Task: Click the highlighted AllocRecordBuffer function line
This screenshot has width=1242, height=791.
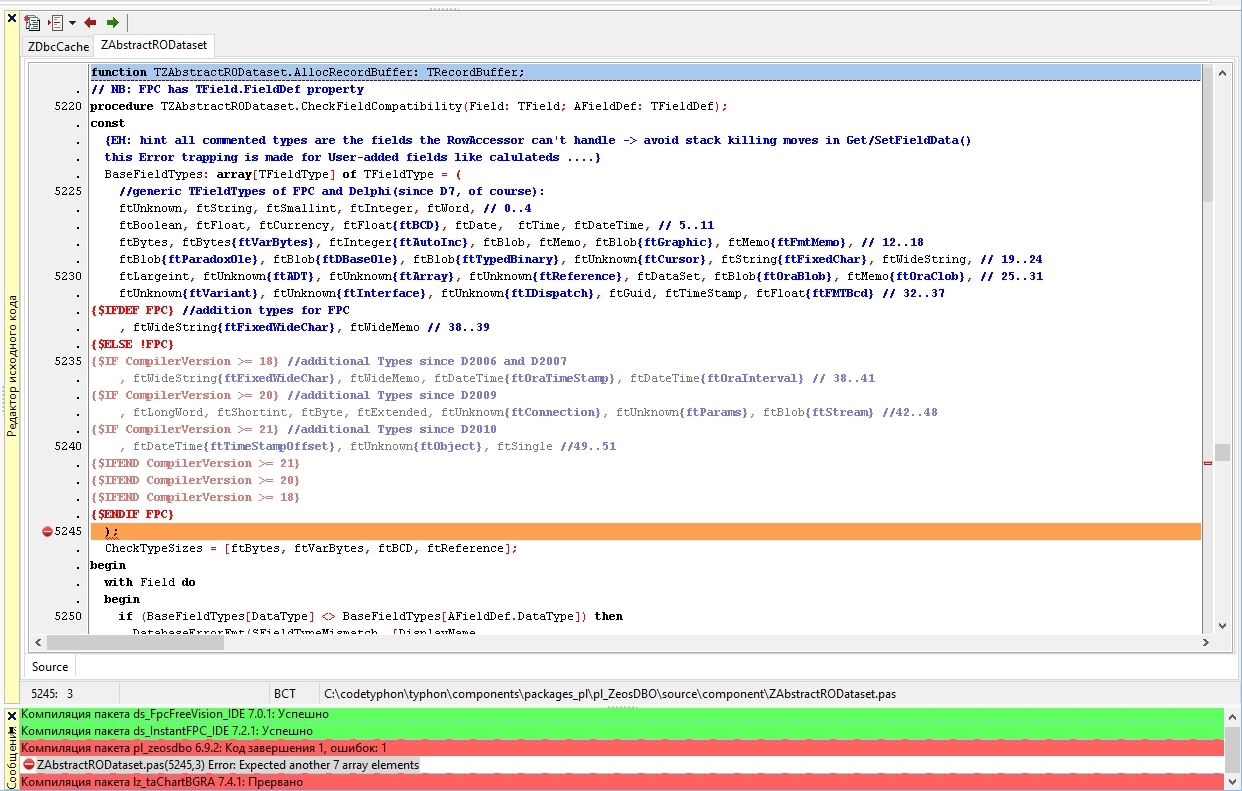Action: (645, 72)
